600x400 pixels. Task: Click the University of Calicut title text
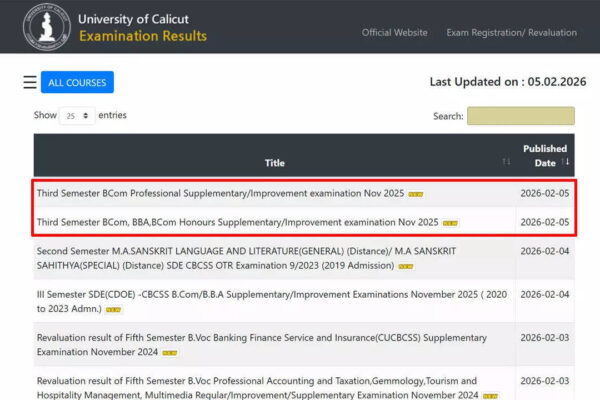point(133,19)
